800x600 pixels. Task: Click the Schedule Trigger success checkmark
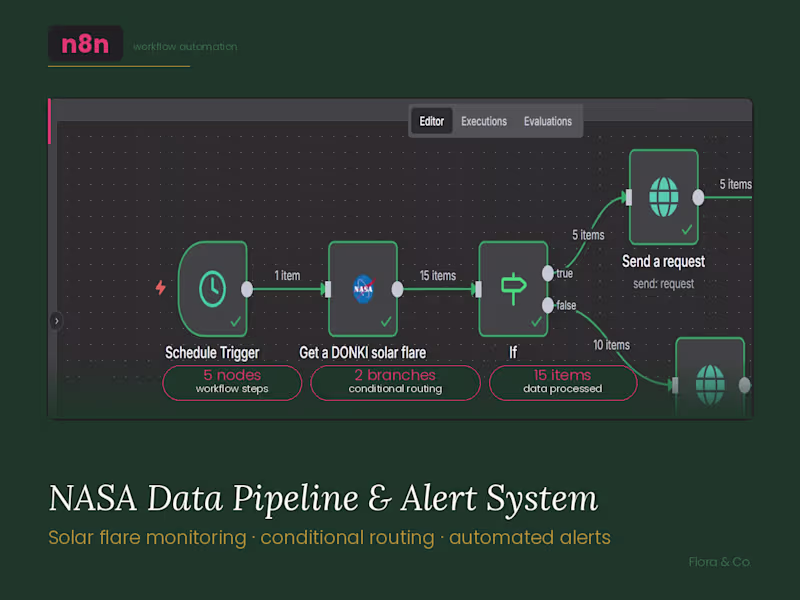tap(236, 321)
